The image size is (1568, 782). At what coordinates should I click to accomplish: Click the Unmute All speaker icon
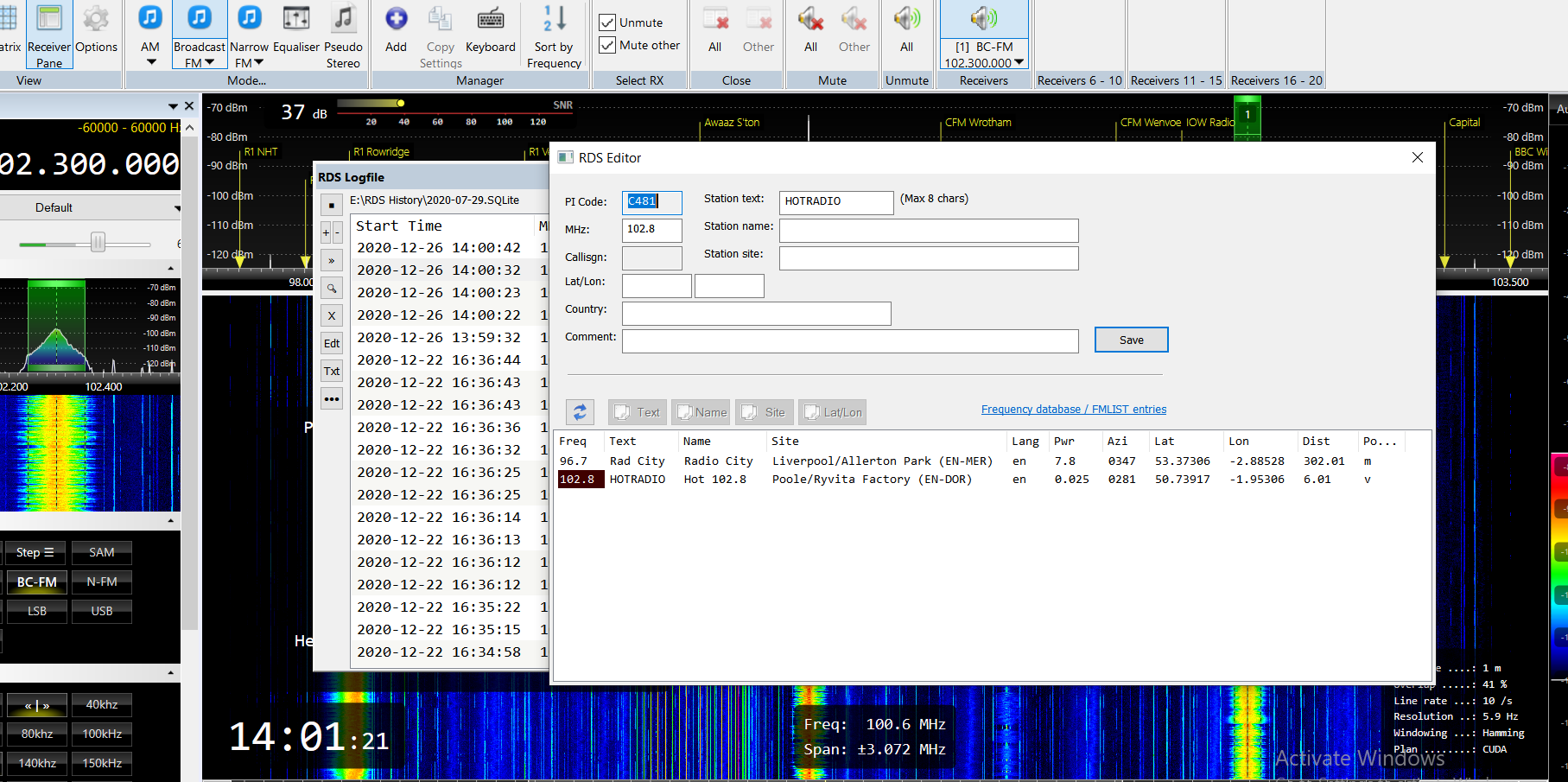(906, 19)
